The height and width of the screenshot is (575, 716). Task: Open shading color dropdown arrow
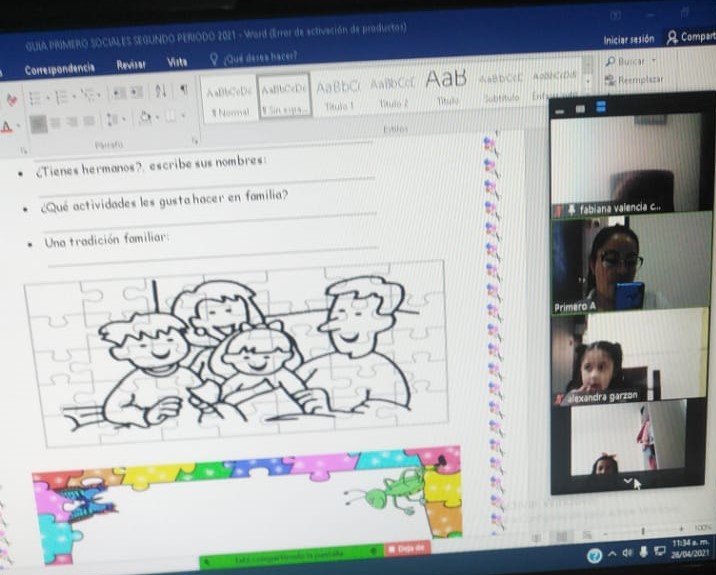157,117
